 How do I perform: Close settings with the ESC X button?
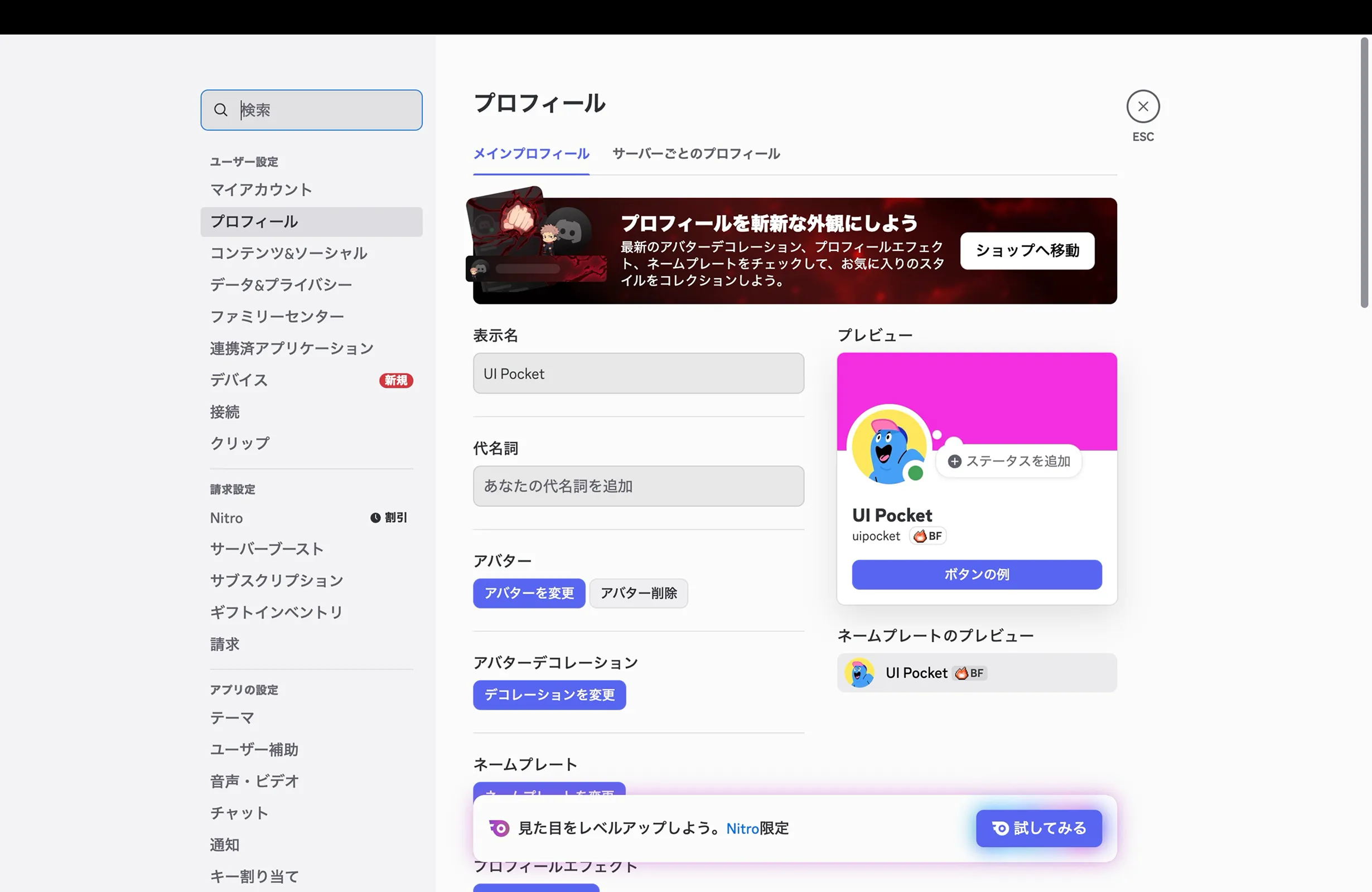pos(1143,106)
